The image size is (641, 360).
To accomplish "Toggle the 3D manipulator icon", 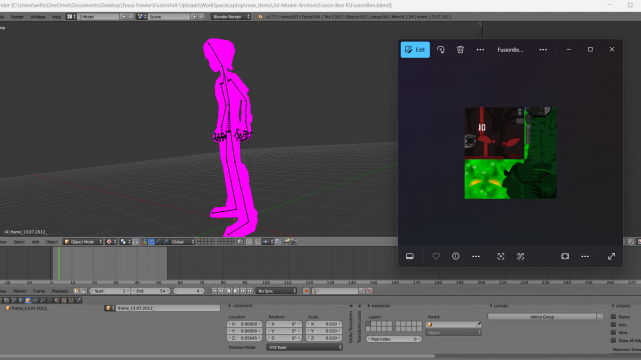I will pos(144,242).
